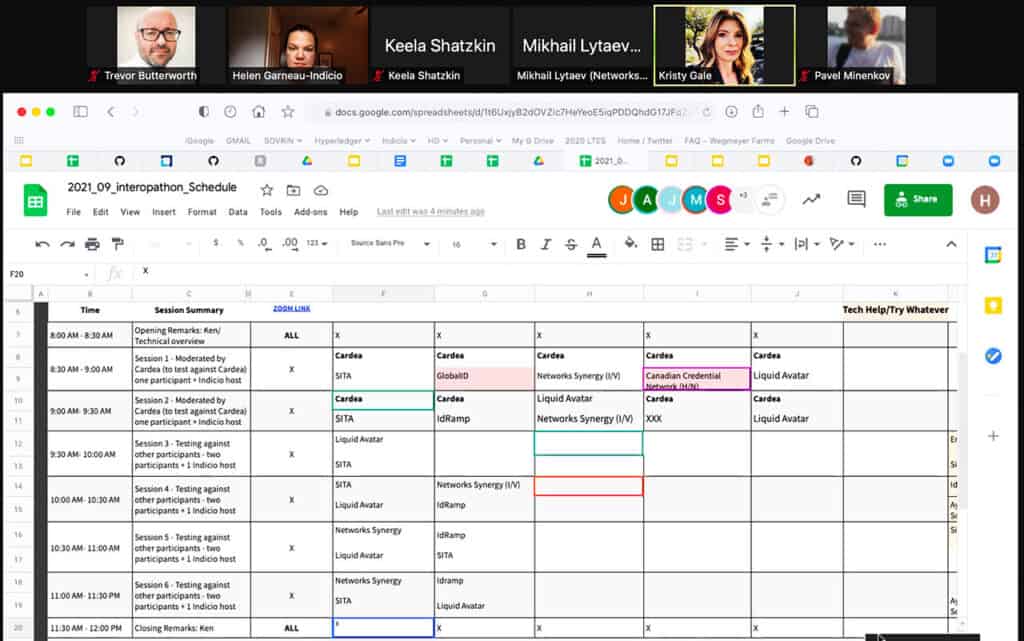
Task: Select the Closing Remarks: Ken cell
Action: pyautogui.click(x=191, y=628)
